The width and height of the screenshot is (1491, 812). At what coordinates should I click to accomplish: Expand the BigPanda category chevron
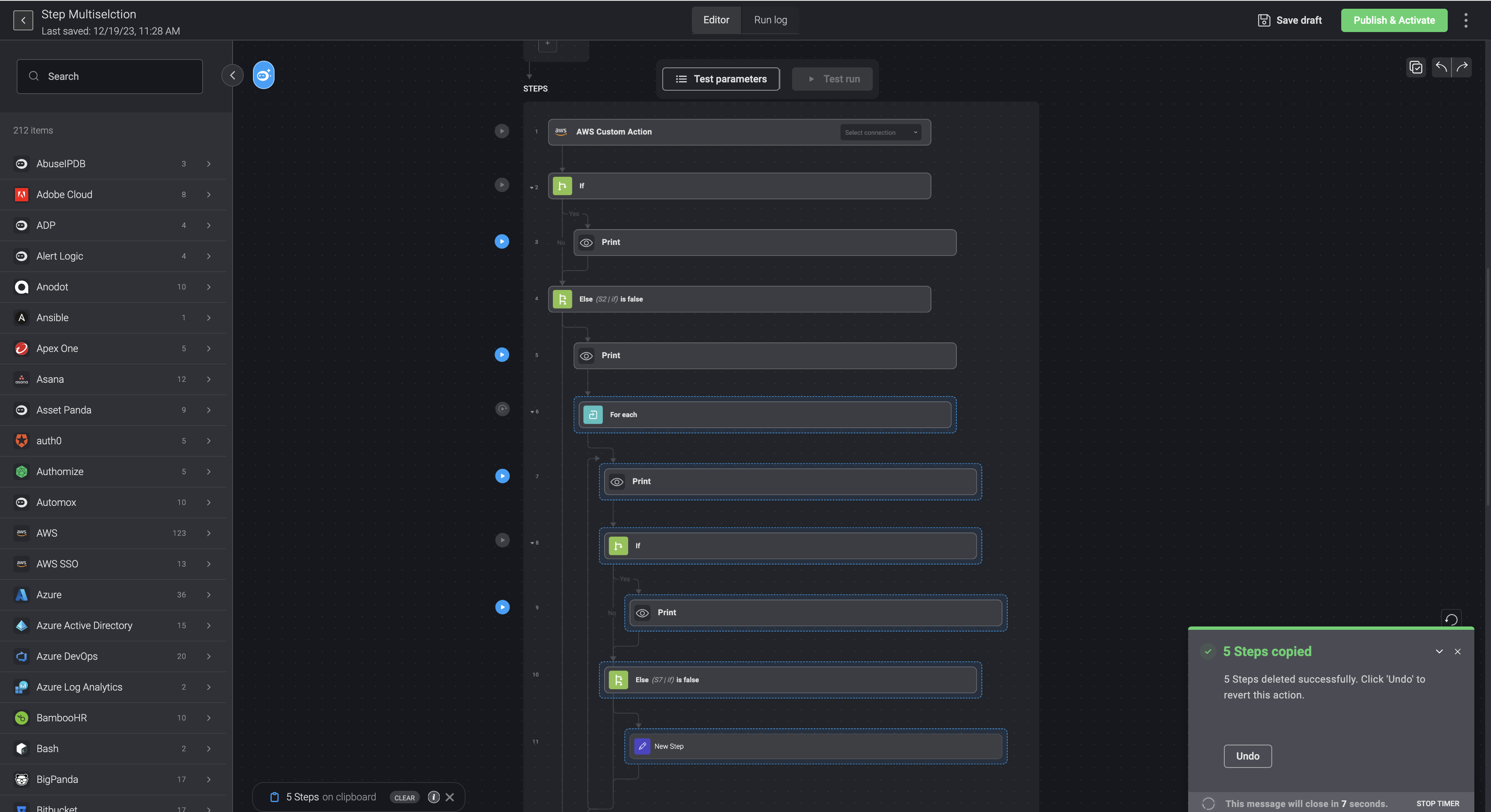point(208,780)
